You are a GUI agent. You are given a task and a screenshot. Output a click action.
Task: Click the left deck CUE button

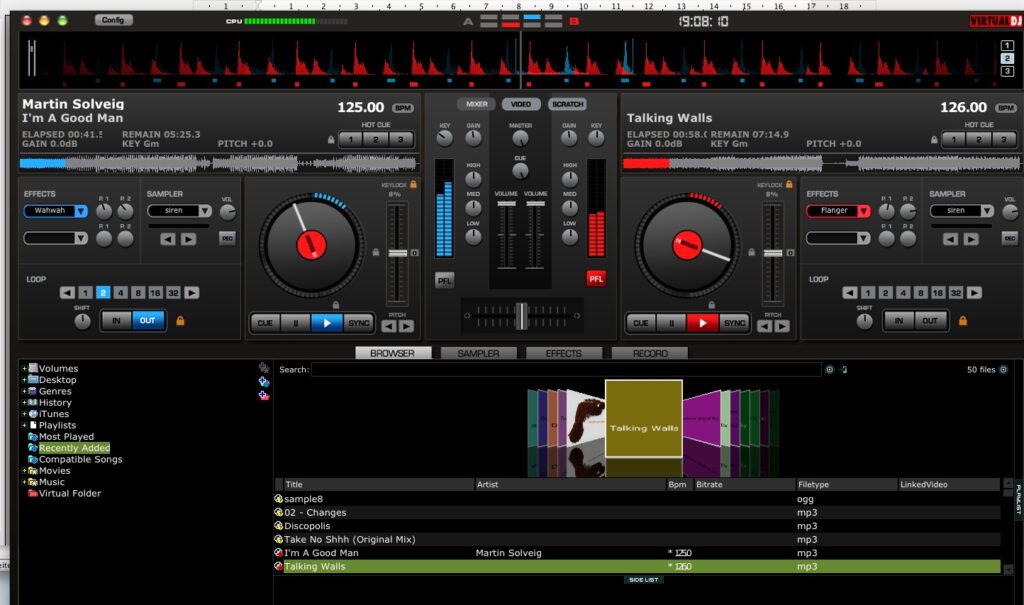[265, 323]
